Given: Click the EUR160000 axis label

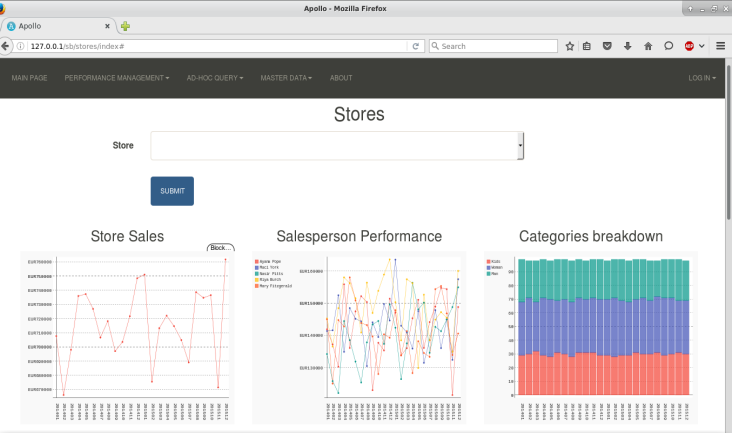Looking at the screenshot, I should (311, 271).
